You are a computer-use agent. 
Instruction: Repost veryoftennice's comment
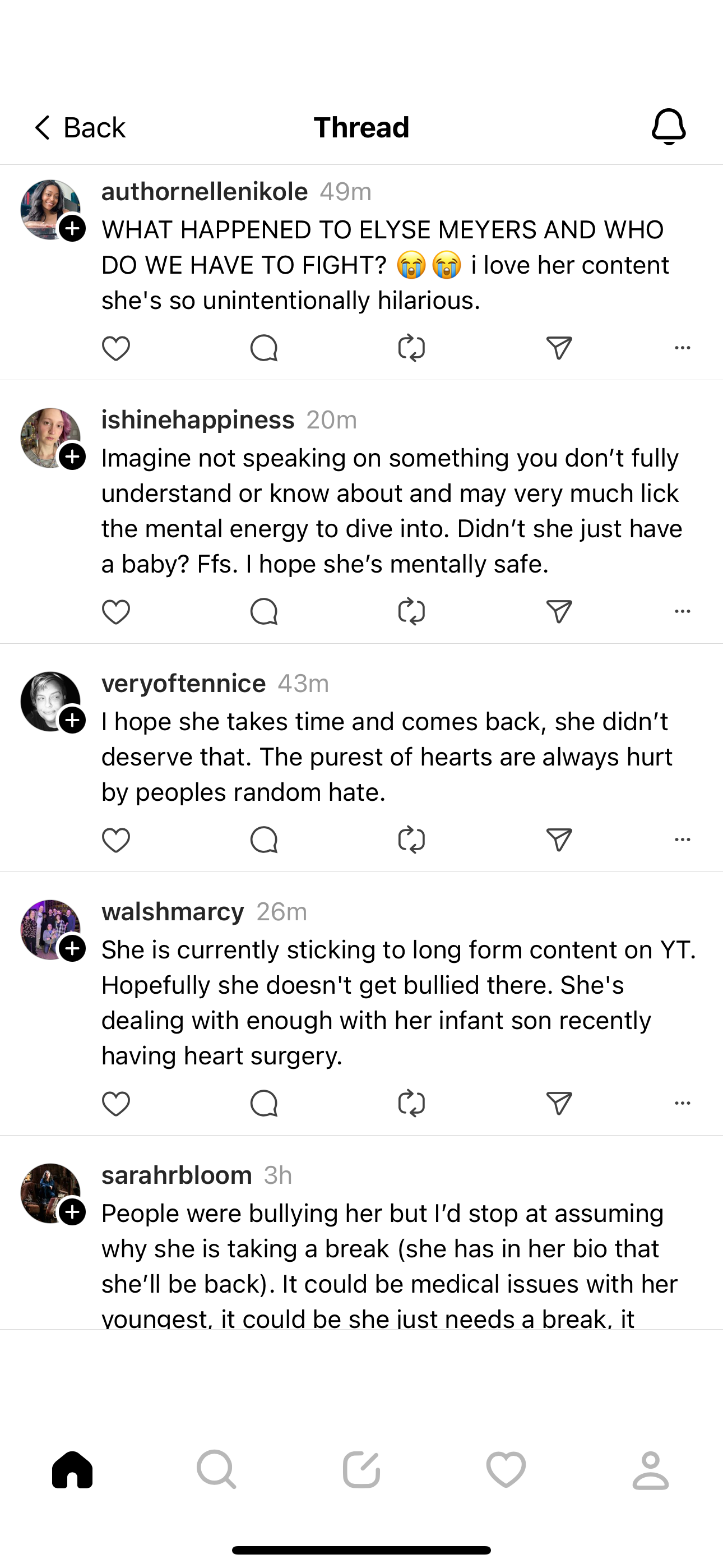pyautogui.click(x=411, y=840)
